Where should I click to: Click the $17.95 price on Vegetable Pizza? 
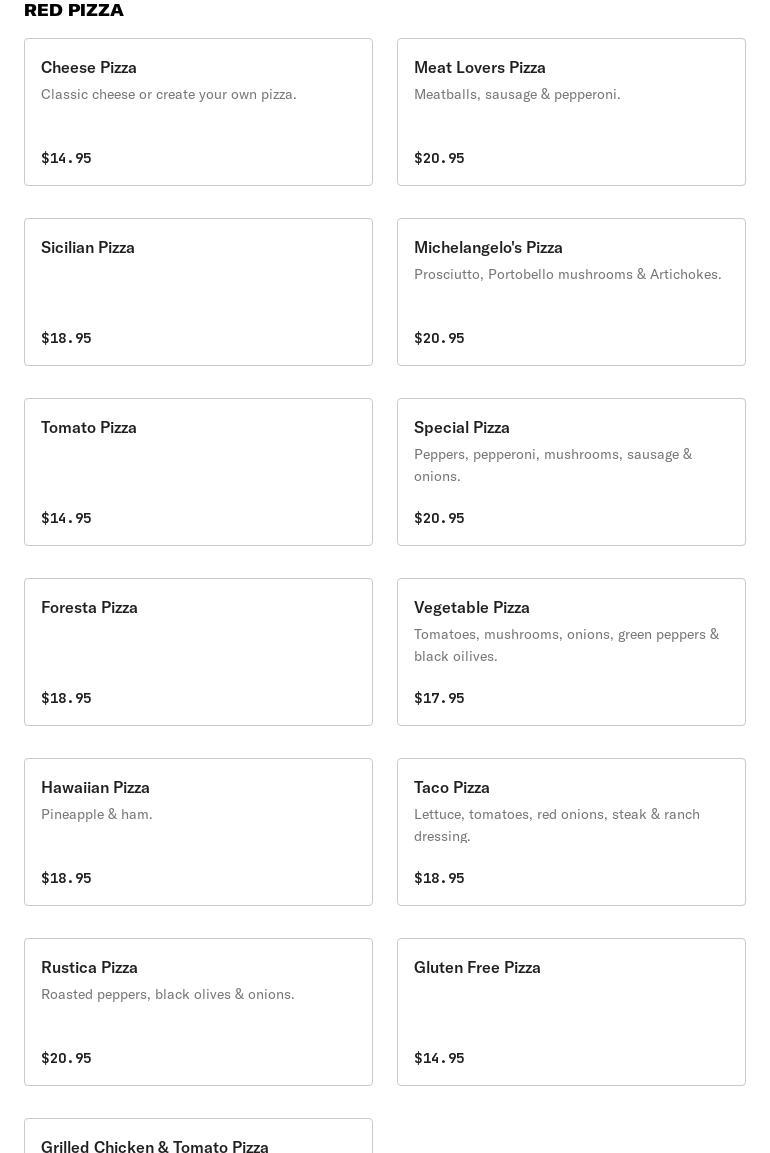439,698
